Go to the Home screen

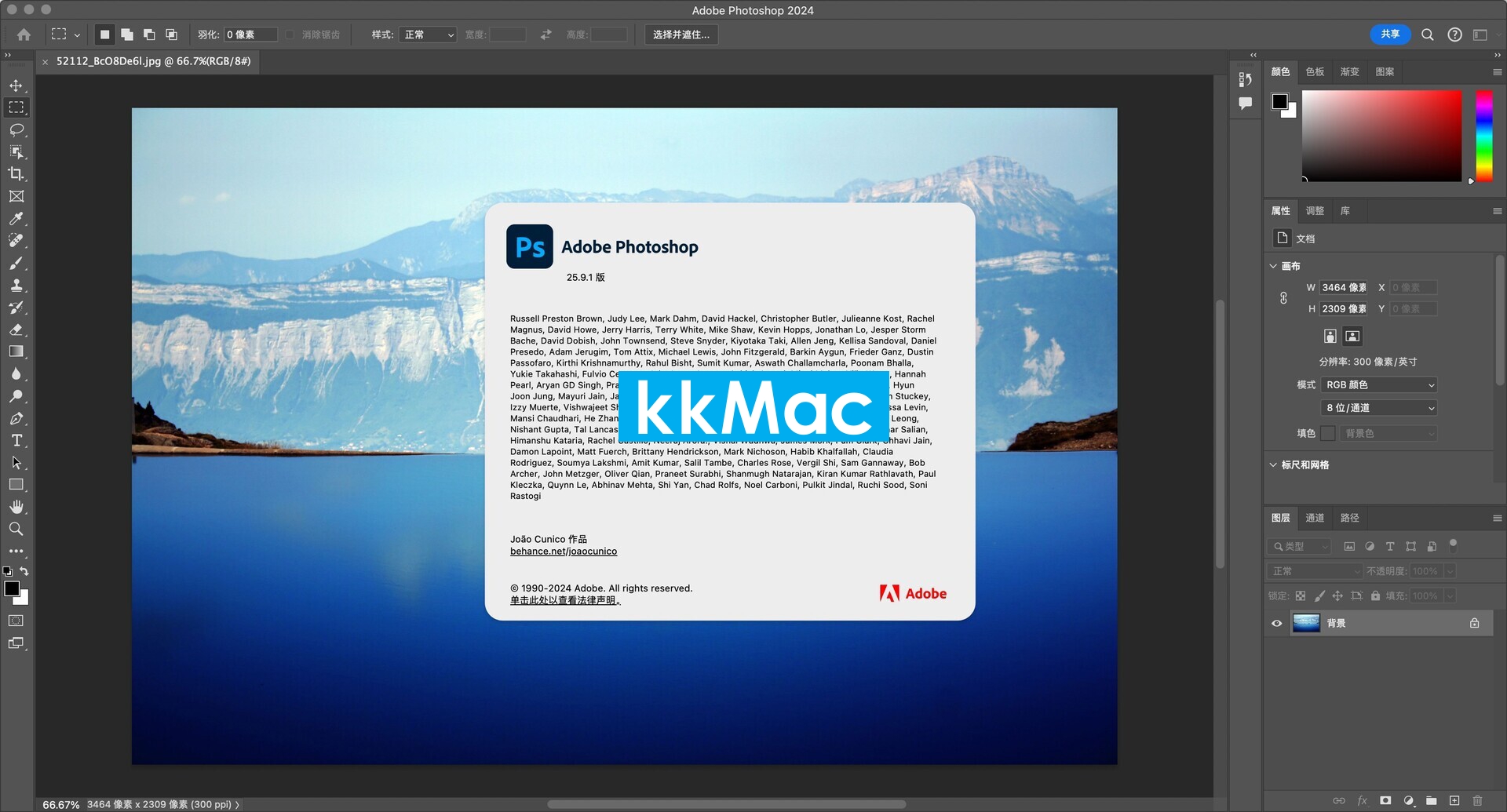pos(24,35)
